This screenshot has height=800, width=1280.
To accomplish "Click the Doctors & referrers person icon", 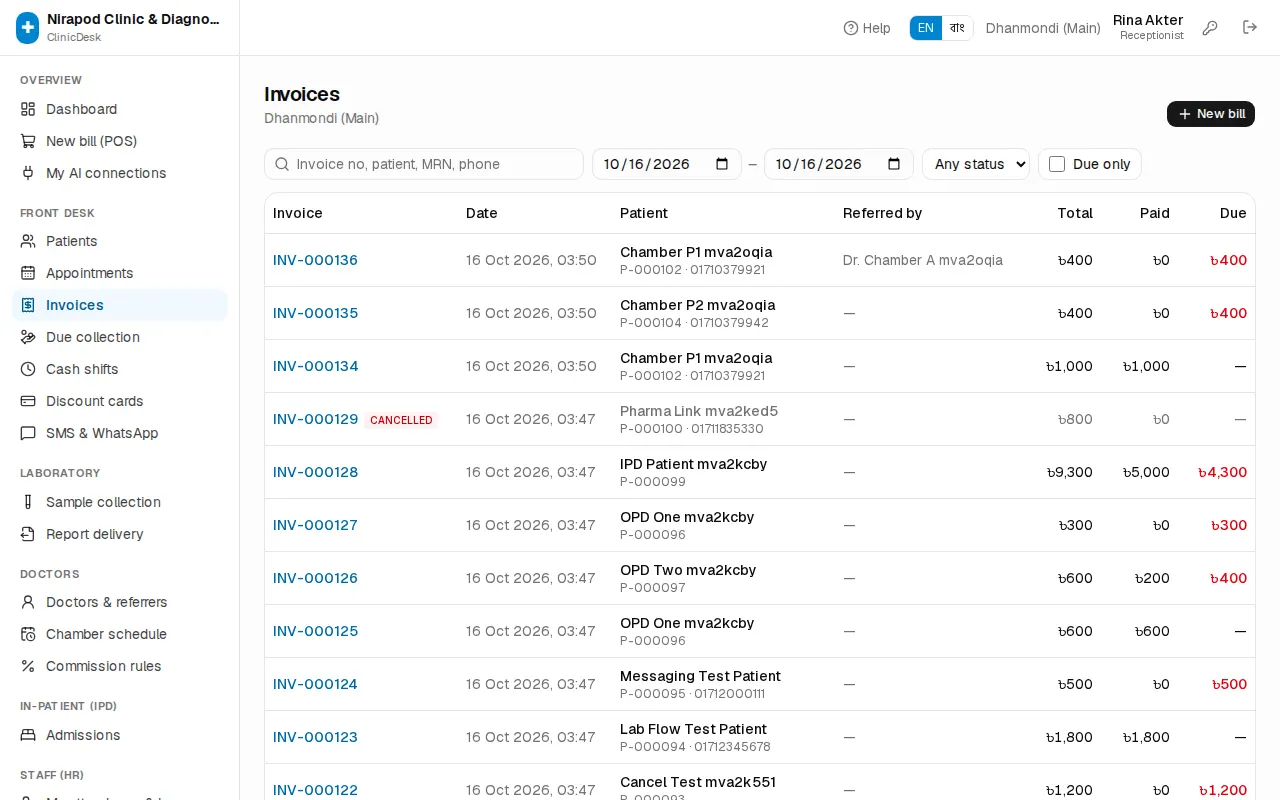I will point(28,602).
